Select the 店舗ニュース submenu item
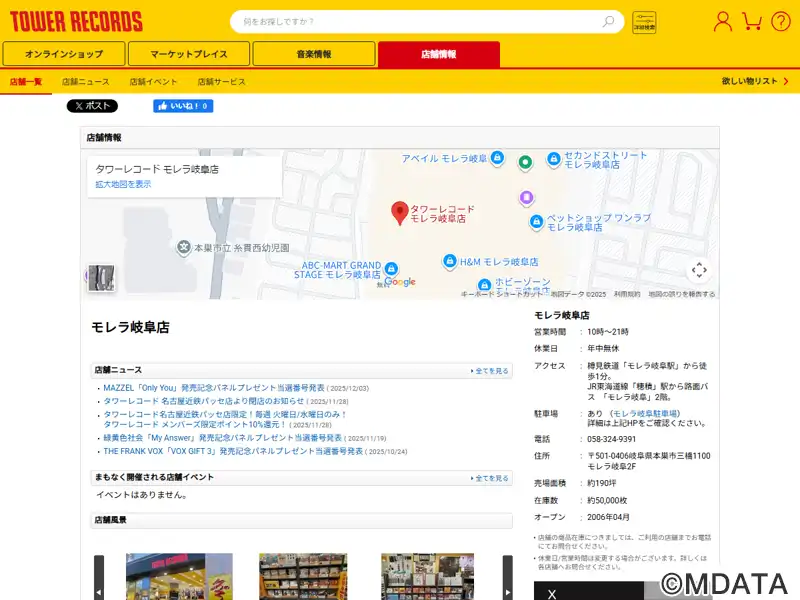 coord(86,82)
